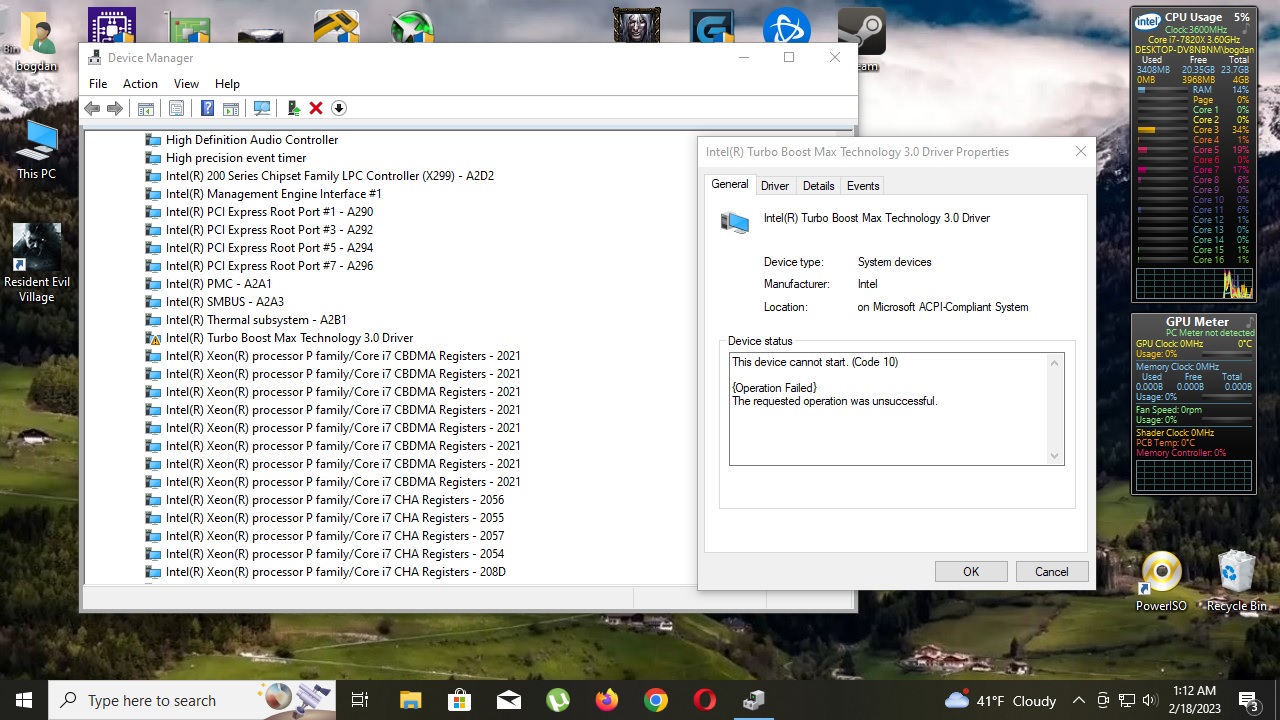The image size is (1280, 720).
Task: Select PCI Express Root Port #1 - A290
Action: tap(269, 212)
